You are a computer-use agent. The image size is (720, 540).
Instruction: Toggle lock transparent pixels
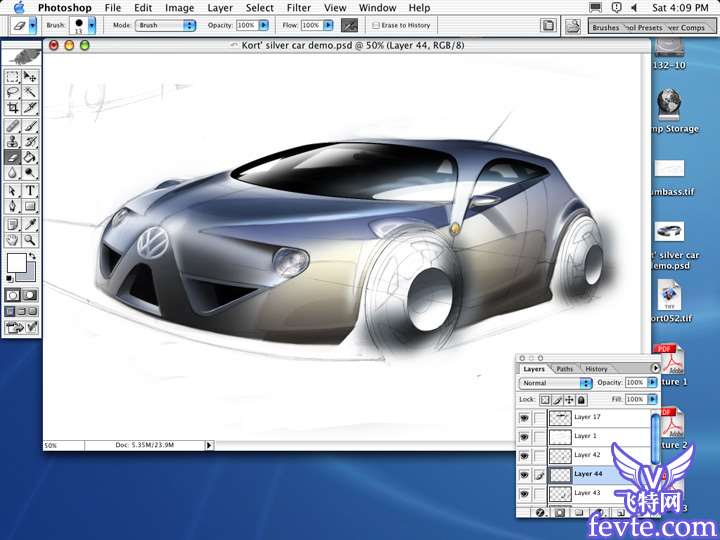pos(545,400)
